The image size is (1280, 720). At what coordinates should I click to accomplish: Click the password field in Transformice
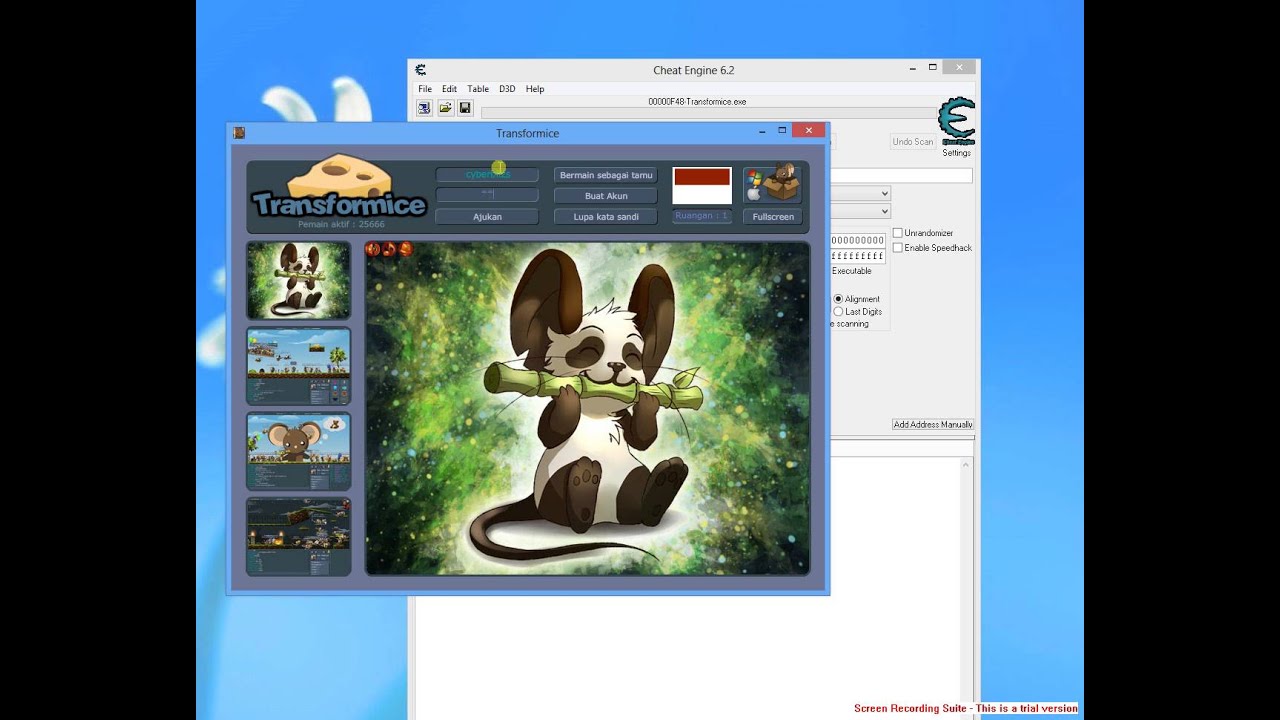(487, 195)
